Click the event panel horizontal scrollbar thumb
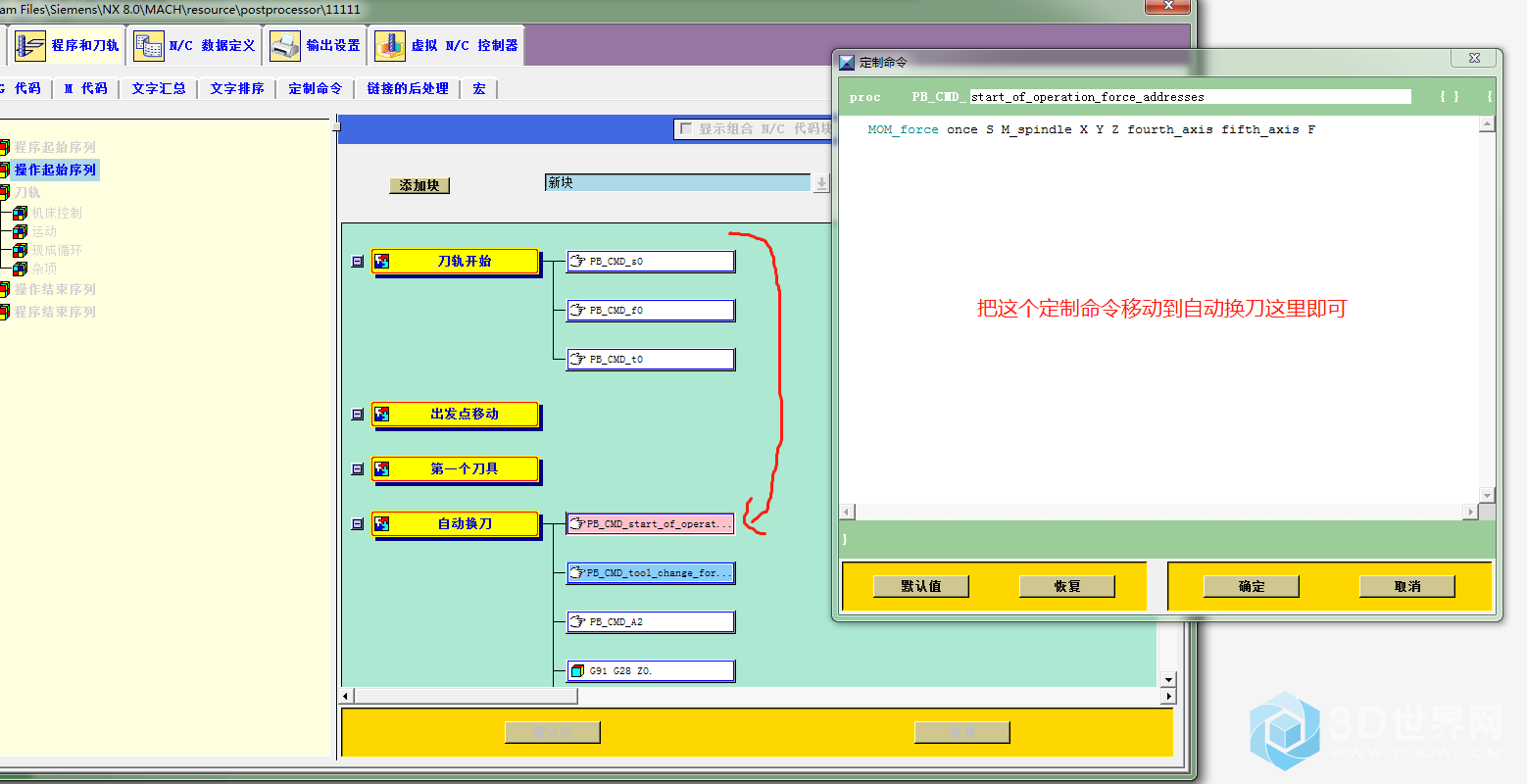The width and height of the screenshot is (1527, 784). (x=466, y=696)
